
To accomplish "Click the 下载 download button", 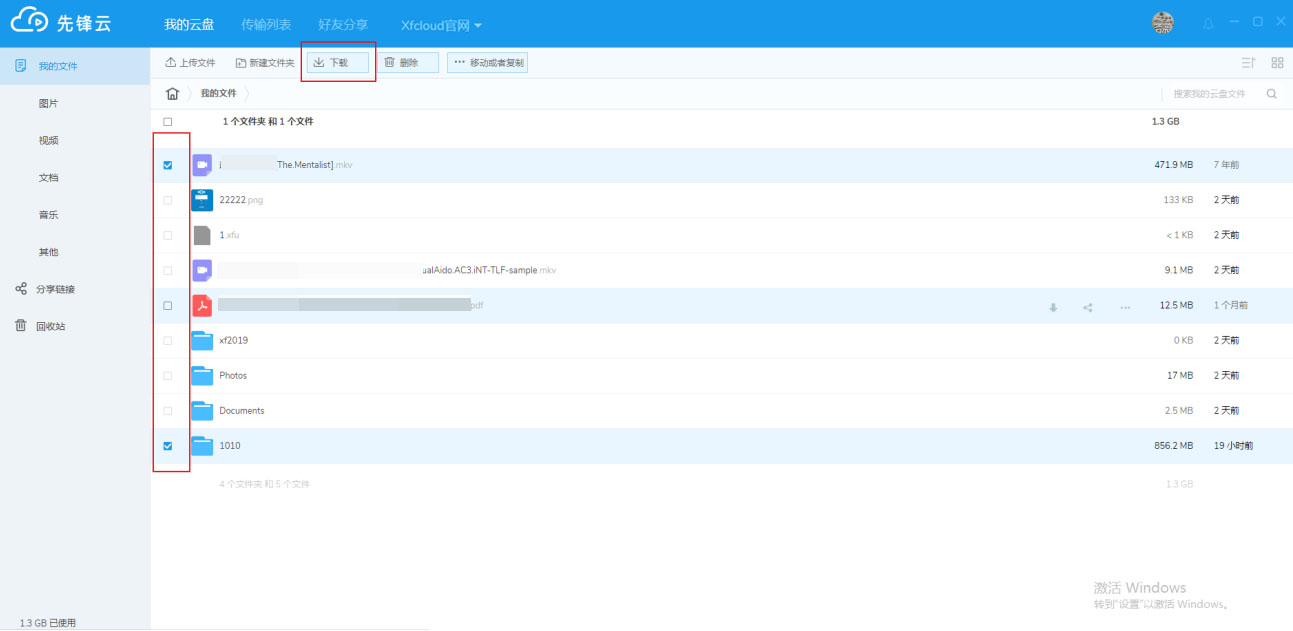I will pos(338,63).
